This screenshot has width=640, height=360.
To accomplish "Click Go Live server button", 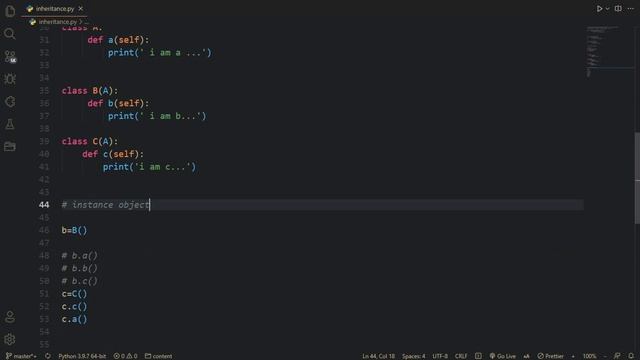I will pos(502,356).
